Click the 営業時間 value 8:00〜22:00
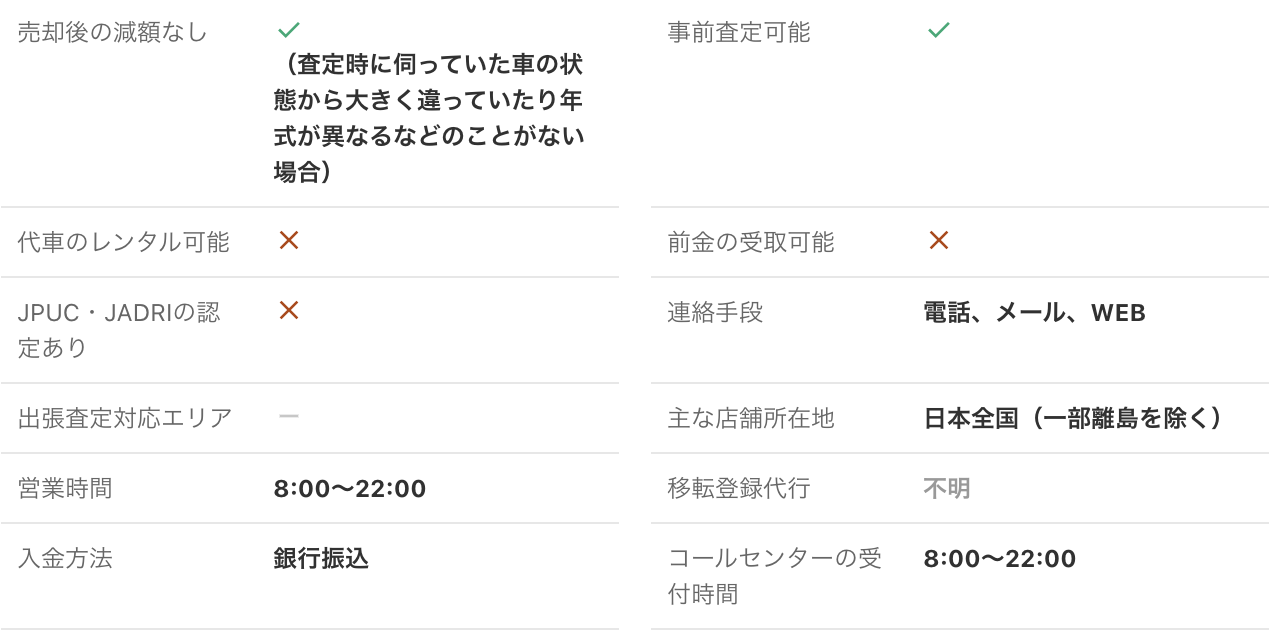Screen dimensions: 1272x634 (x=350, y=489)
